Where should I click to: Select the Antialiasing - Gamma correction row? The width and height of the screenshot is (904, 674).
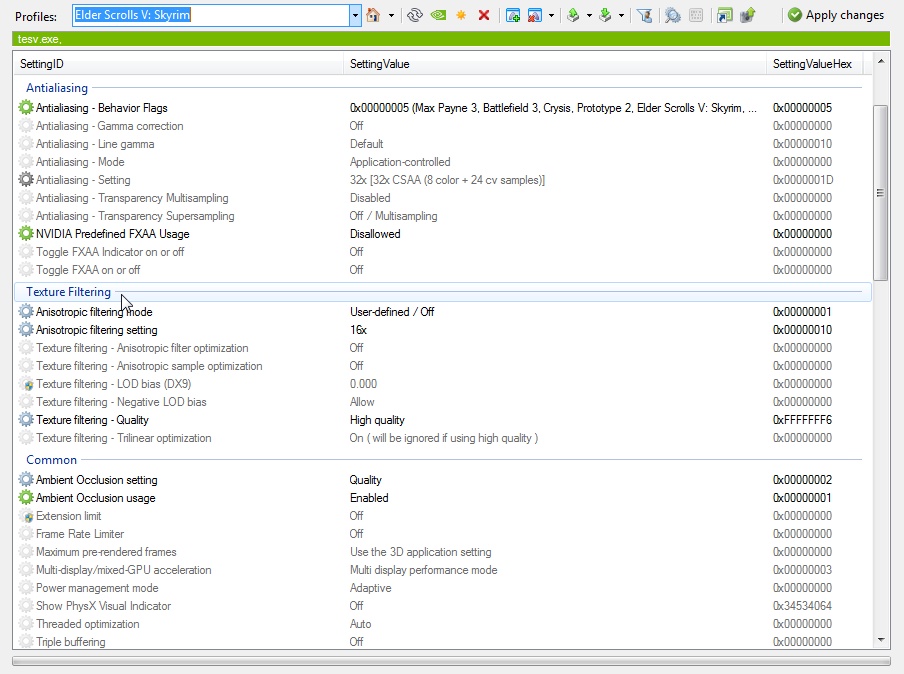(x=443, y=126)
